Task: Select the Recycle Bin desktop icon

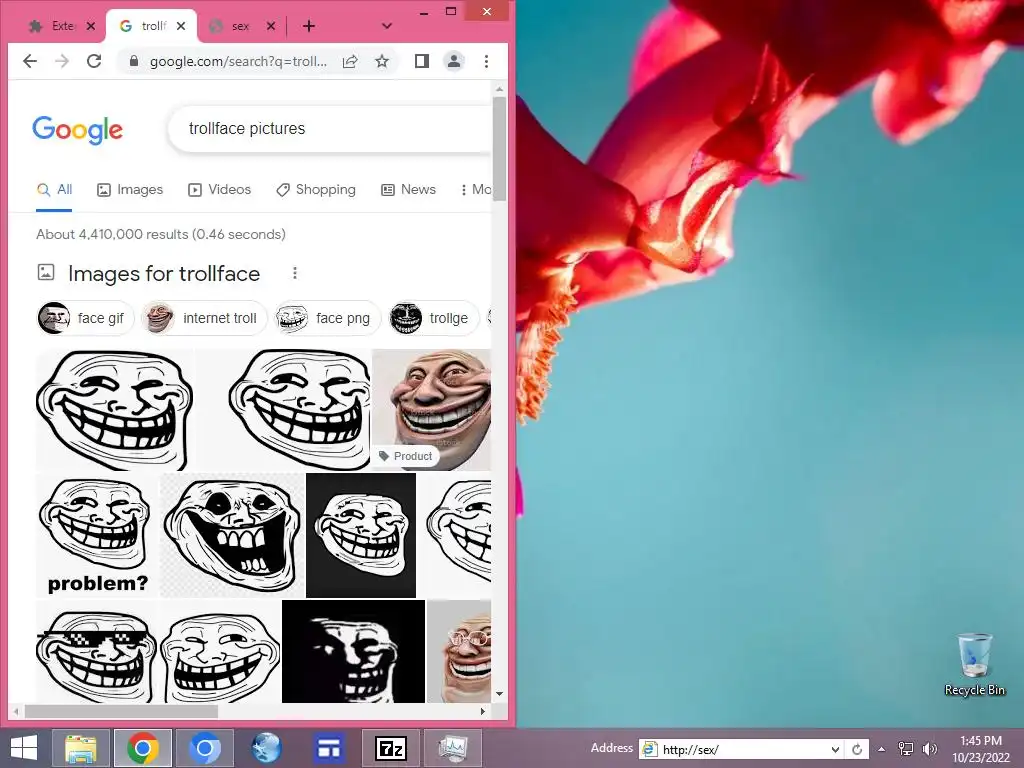Action: point(974,664)
